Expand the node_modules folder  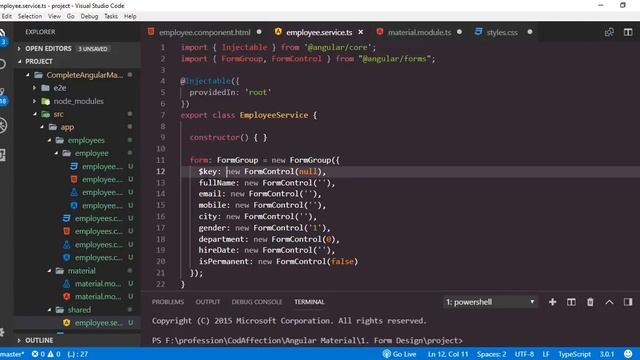pyautogui.click(x=34, y=101)
